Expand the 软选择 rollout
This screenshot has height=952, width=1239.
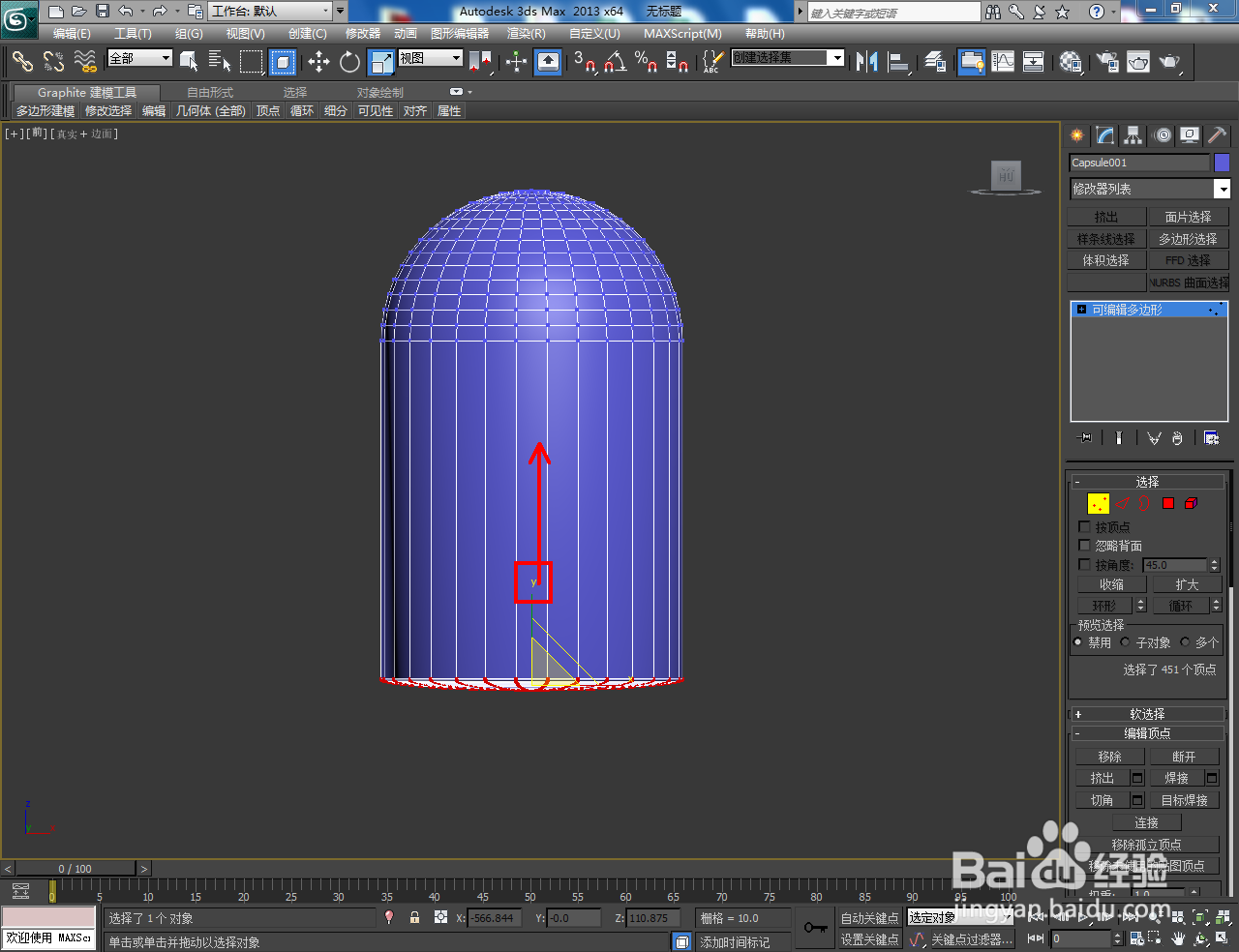coord(1147,714)
